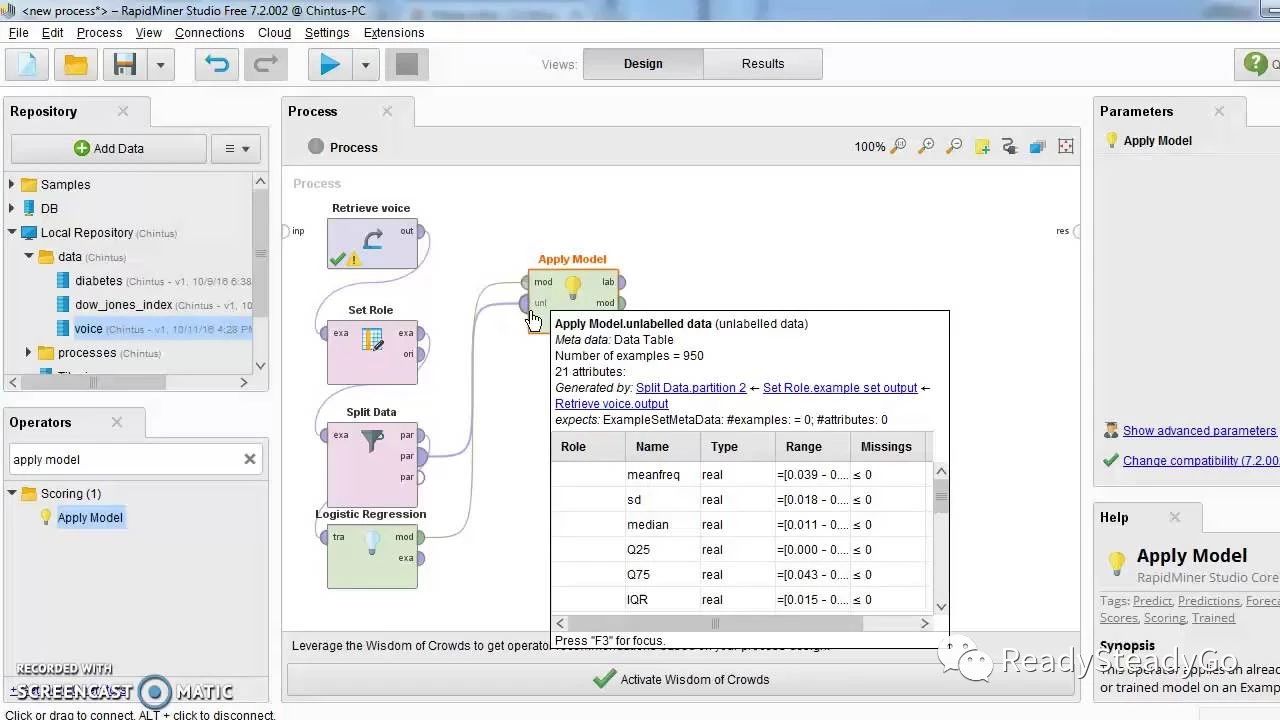Screen dimensions: 1280x720
Task: Open the Cloud menu
Action: click(274, 32)
